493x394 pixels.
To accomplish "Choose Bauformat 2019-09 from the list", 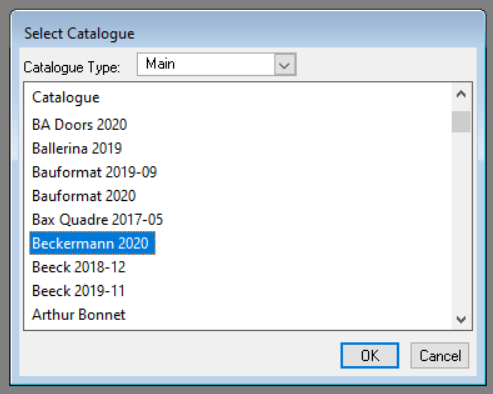I will pos(94,172).
